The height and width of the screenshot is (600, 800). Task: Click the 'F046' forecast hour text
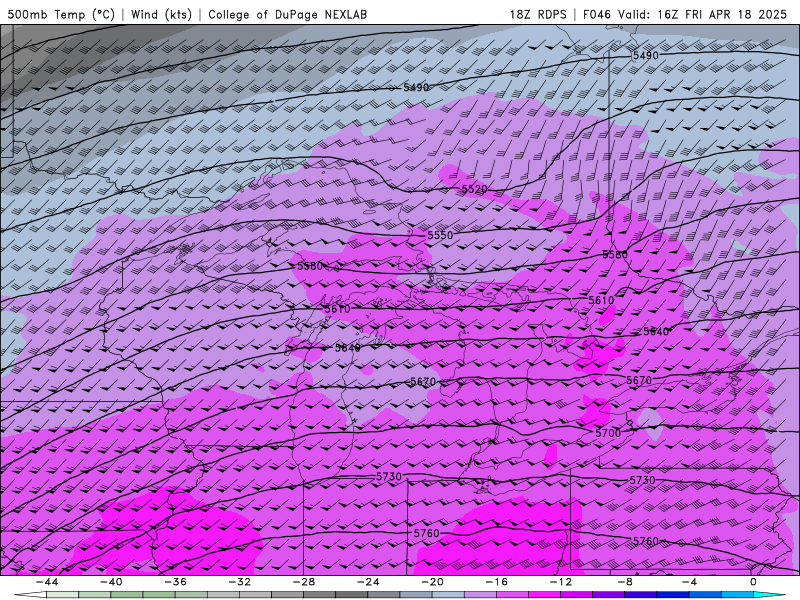[x=596, y=15]
